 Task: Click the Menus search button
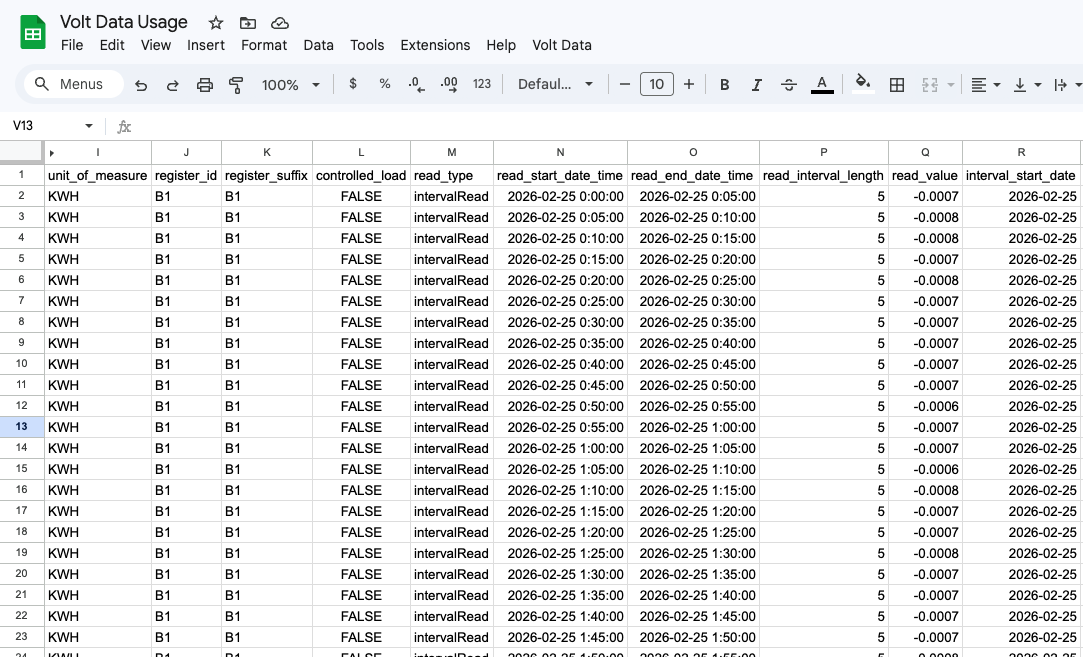point(71,84)
